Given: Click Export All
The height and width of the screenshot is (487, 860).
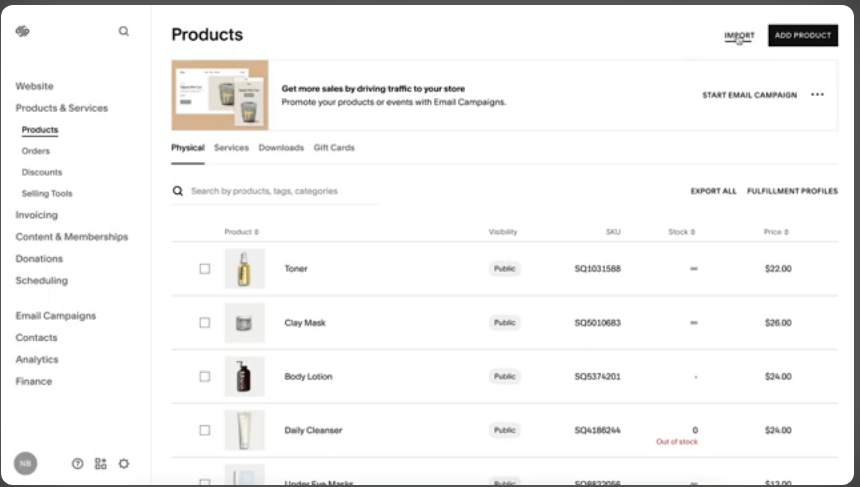Looking at the screenshot, I should pyautogui.click(x=713, y=191).
